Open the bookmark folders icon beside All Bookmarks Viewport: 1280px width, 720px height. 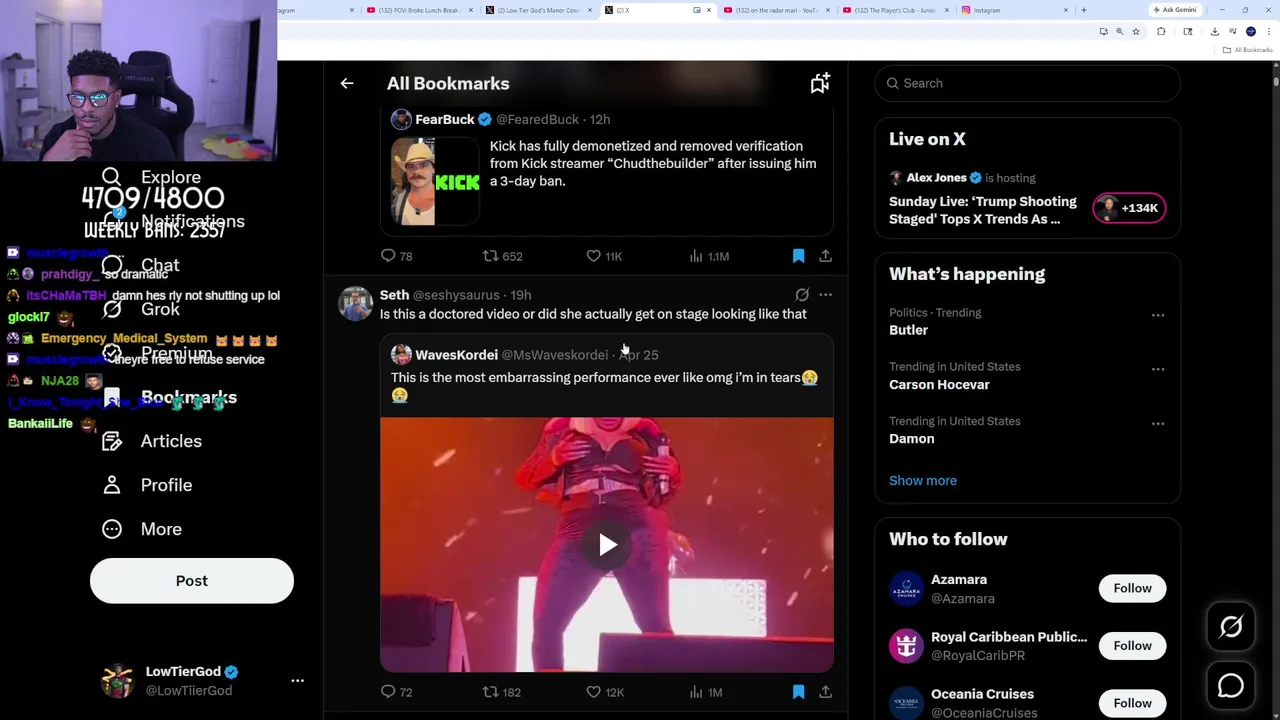(x=820, y=83)
